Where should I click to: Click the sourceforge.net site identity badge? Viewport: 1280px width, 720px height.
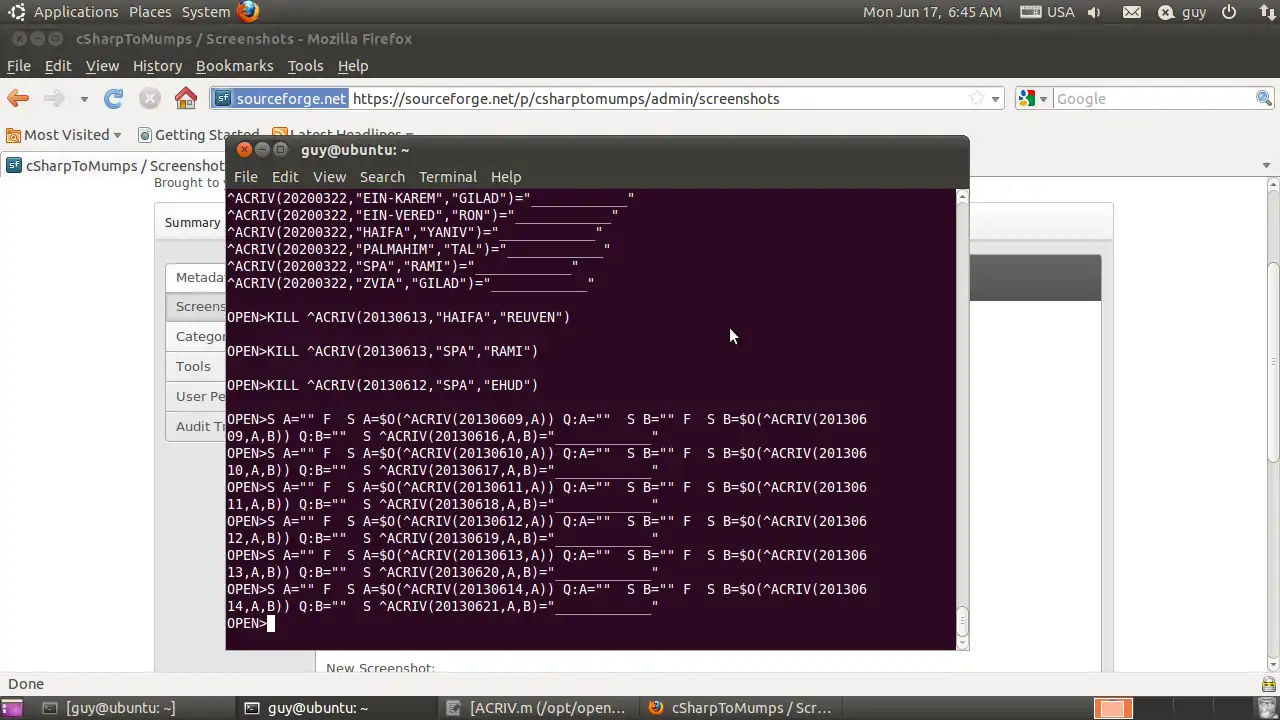[x=281, y=98]
